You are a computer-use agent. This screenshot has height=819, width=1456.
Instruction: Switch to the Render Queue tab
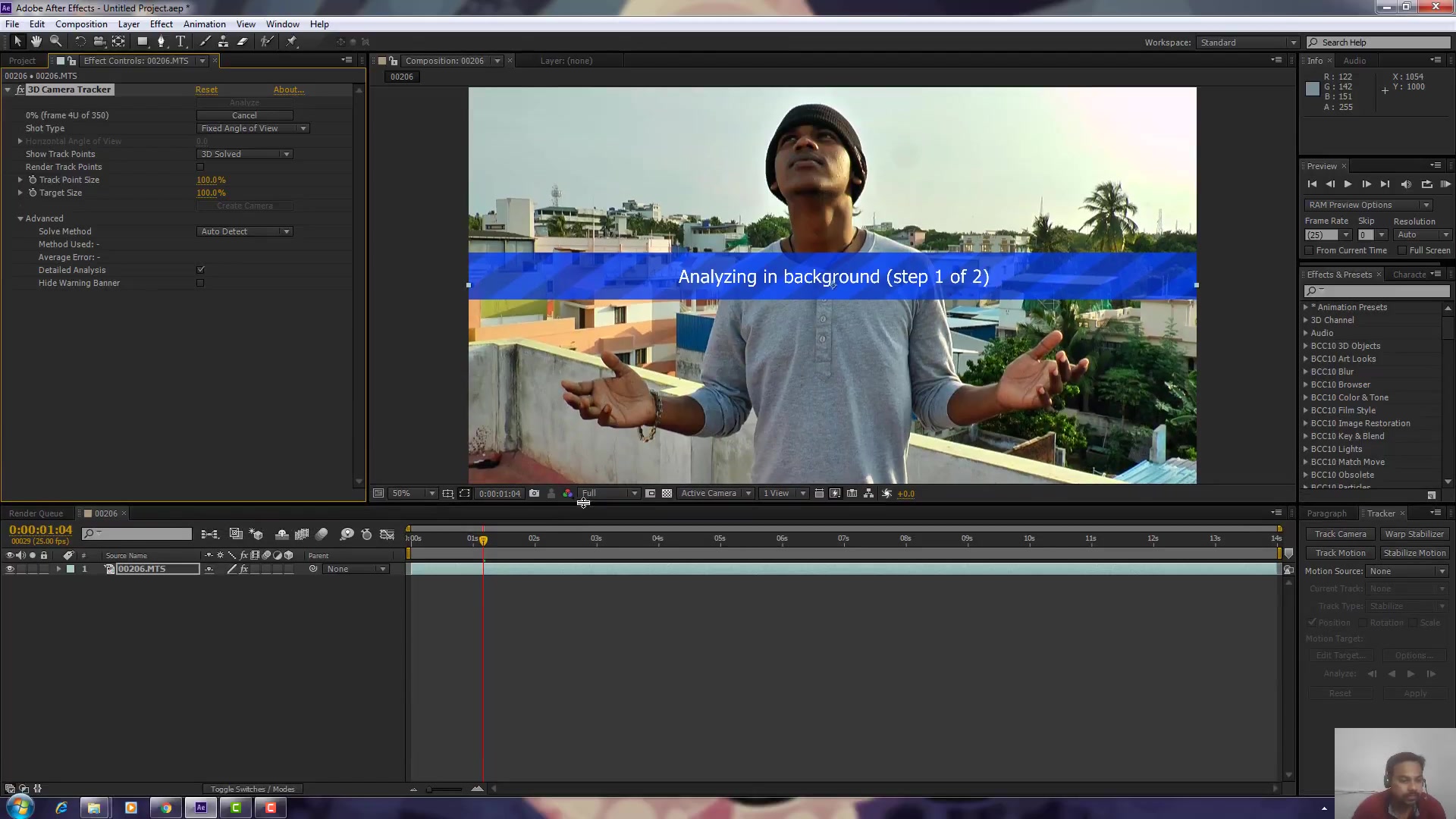(36, 513)
